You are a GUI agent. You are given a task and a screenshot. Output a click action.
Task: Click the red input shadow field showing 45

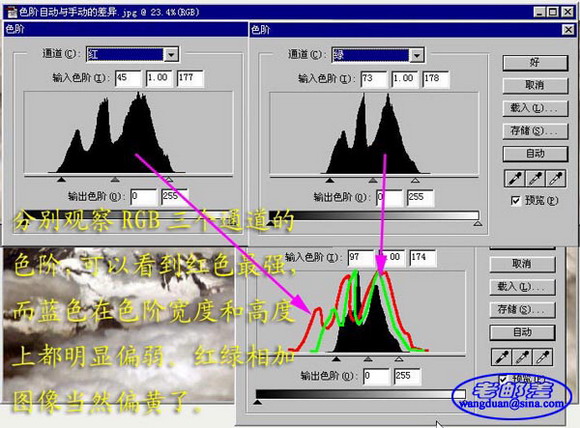point(128,78)
